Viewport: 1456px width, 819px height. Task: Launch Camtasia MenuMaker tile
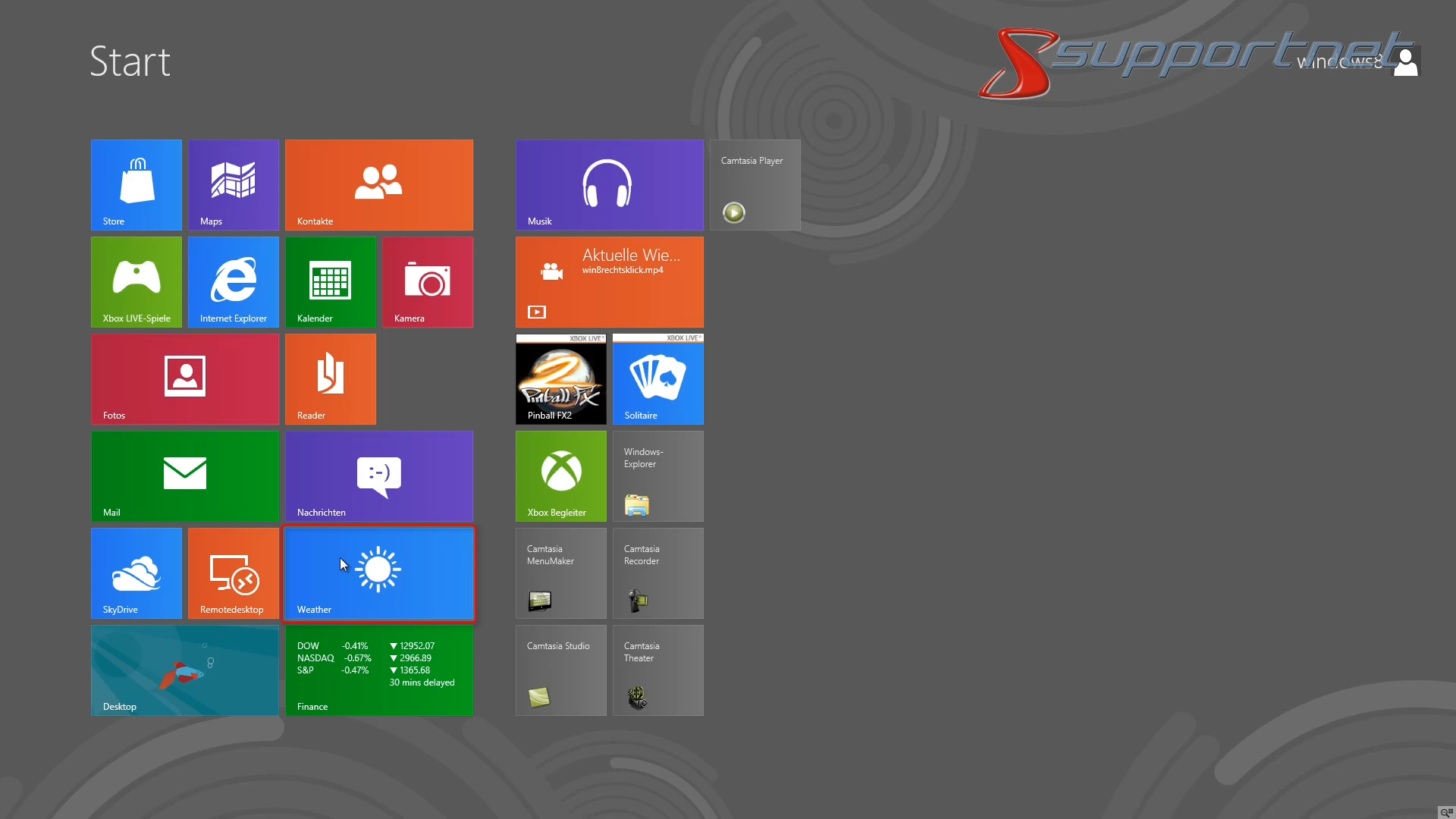pos(561,573)
